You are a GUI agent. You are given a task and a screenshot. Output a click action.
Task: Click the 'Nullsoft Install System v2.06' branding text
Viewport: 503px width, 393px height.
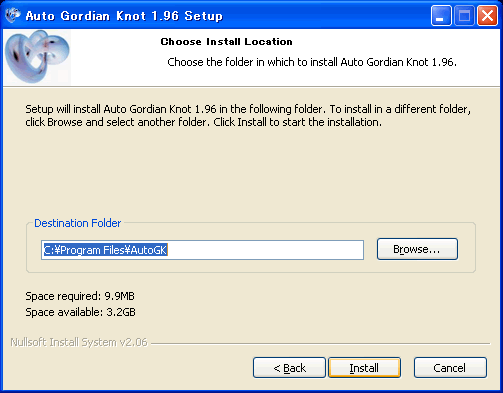pyautogui.click(x=79, y=342)
